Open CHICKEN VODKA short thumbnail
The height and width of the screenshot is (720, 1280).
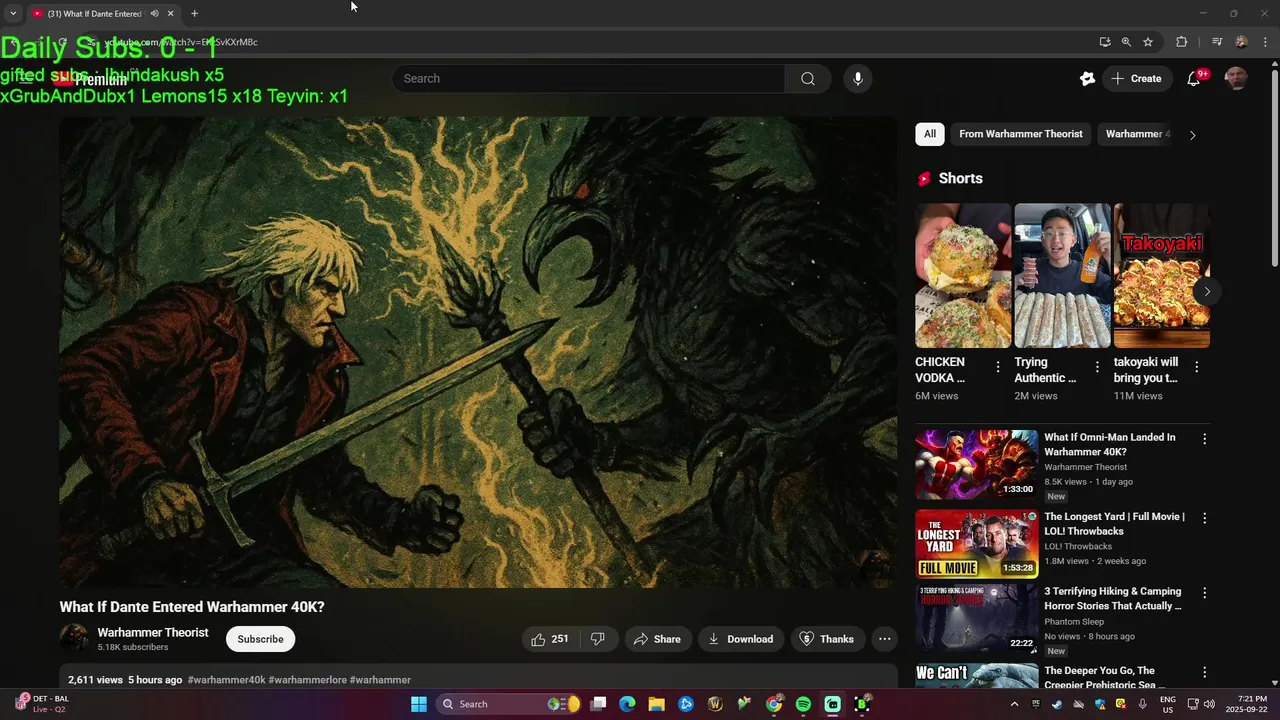coord(963,276)
